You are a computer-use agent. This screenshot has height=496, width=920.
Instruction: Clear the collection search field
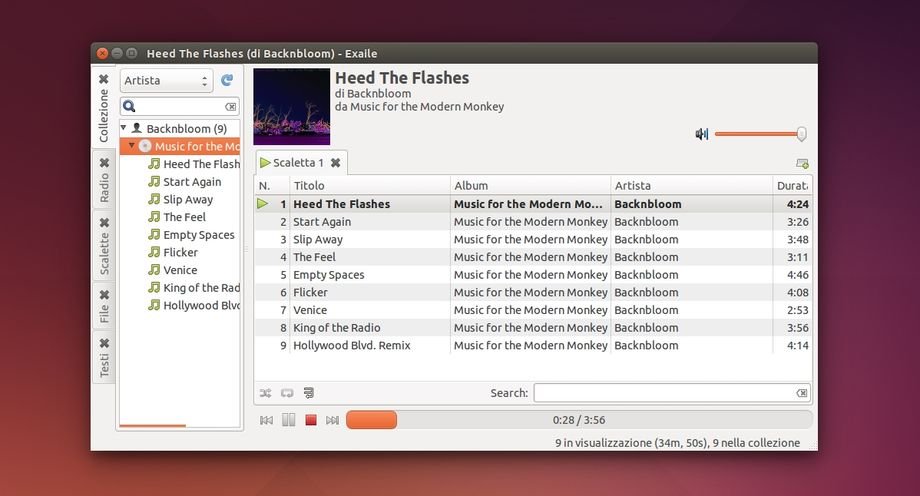(x=231, y=106)
